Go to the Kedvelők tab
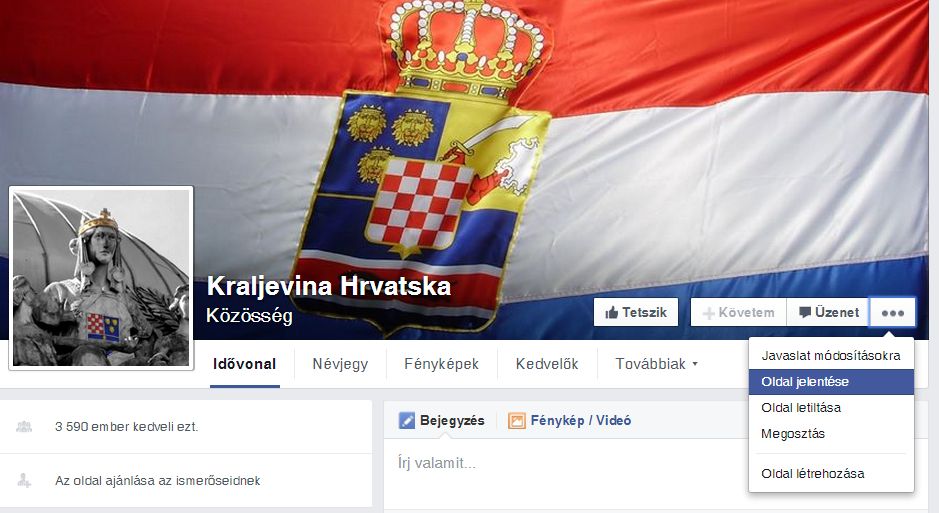The height and width of the screenshot is (513, 939). click(x=547, y=364)
